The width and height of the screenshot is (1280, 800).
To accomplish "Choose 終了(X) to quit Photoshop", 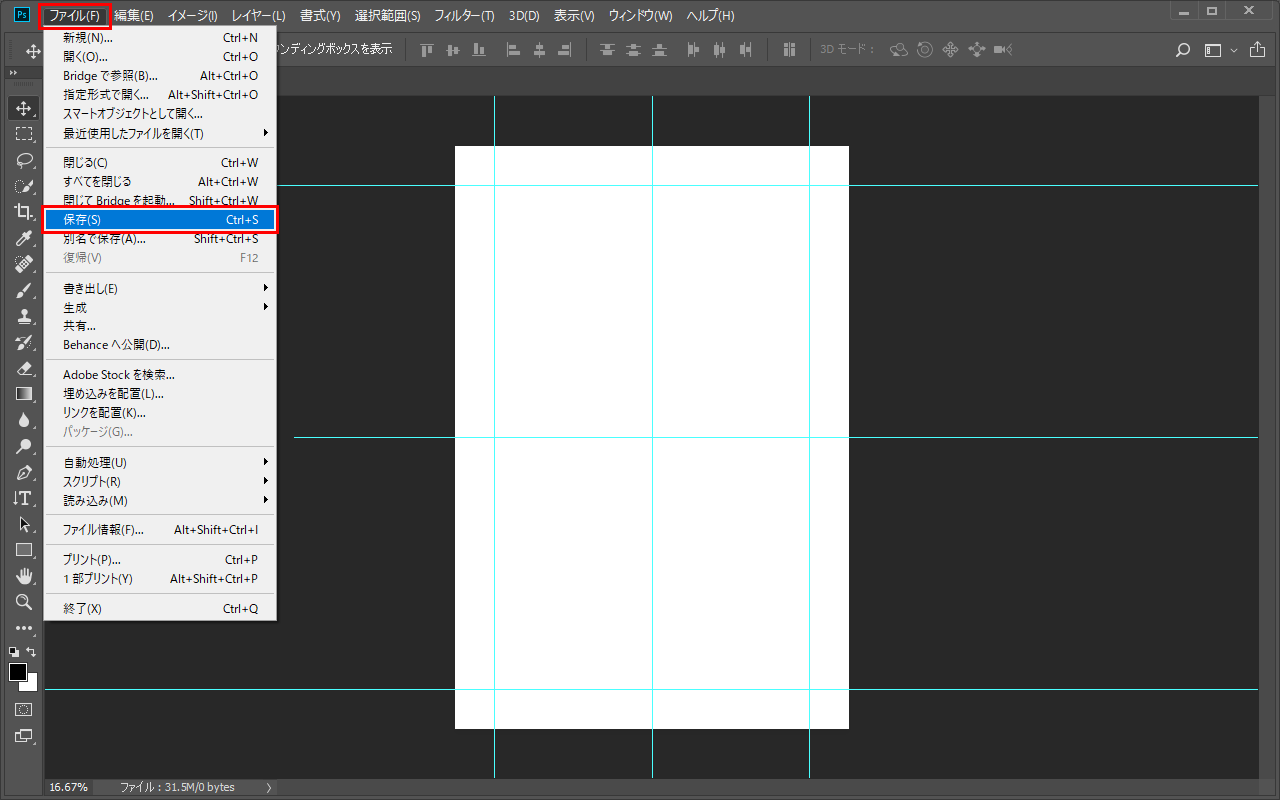I will coord(160,608).
